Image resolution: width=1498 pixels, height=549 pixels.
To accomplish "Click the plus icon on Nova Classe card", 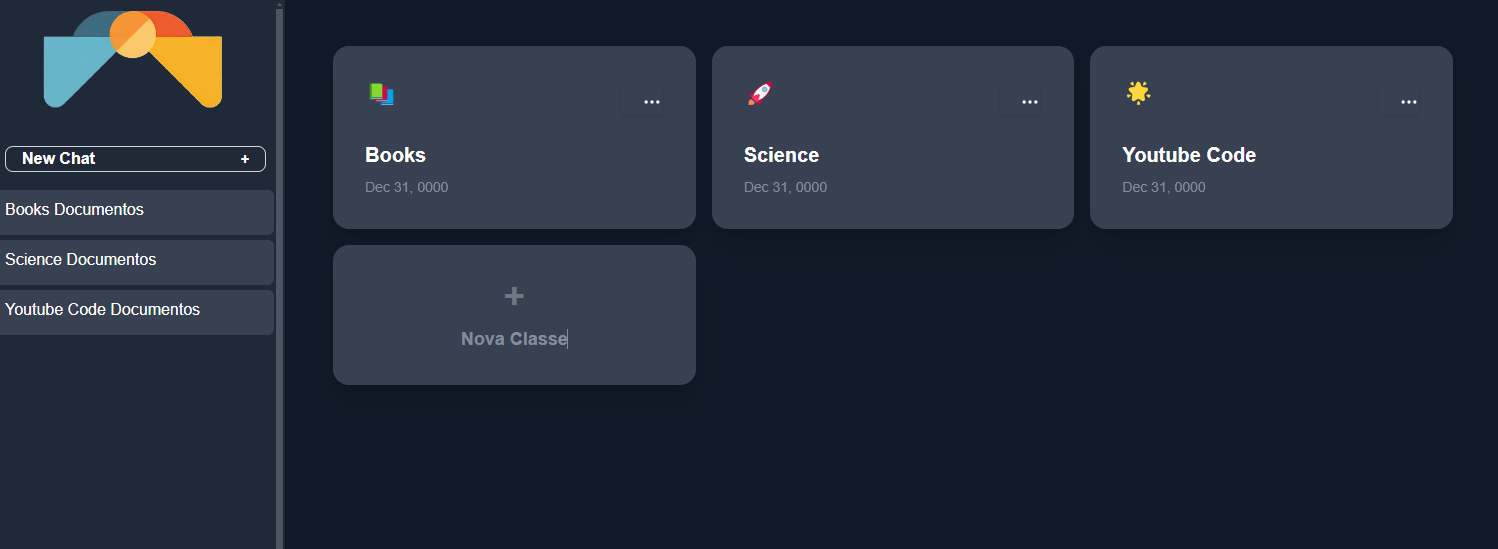I will point(514,296).
